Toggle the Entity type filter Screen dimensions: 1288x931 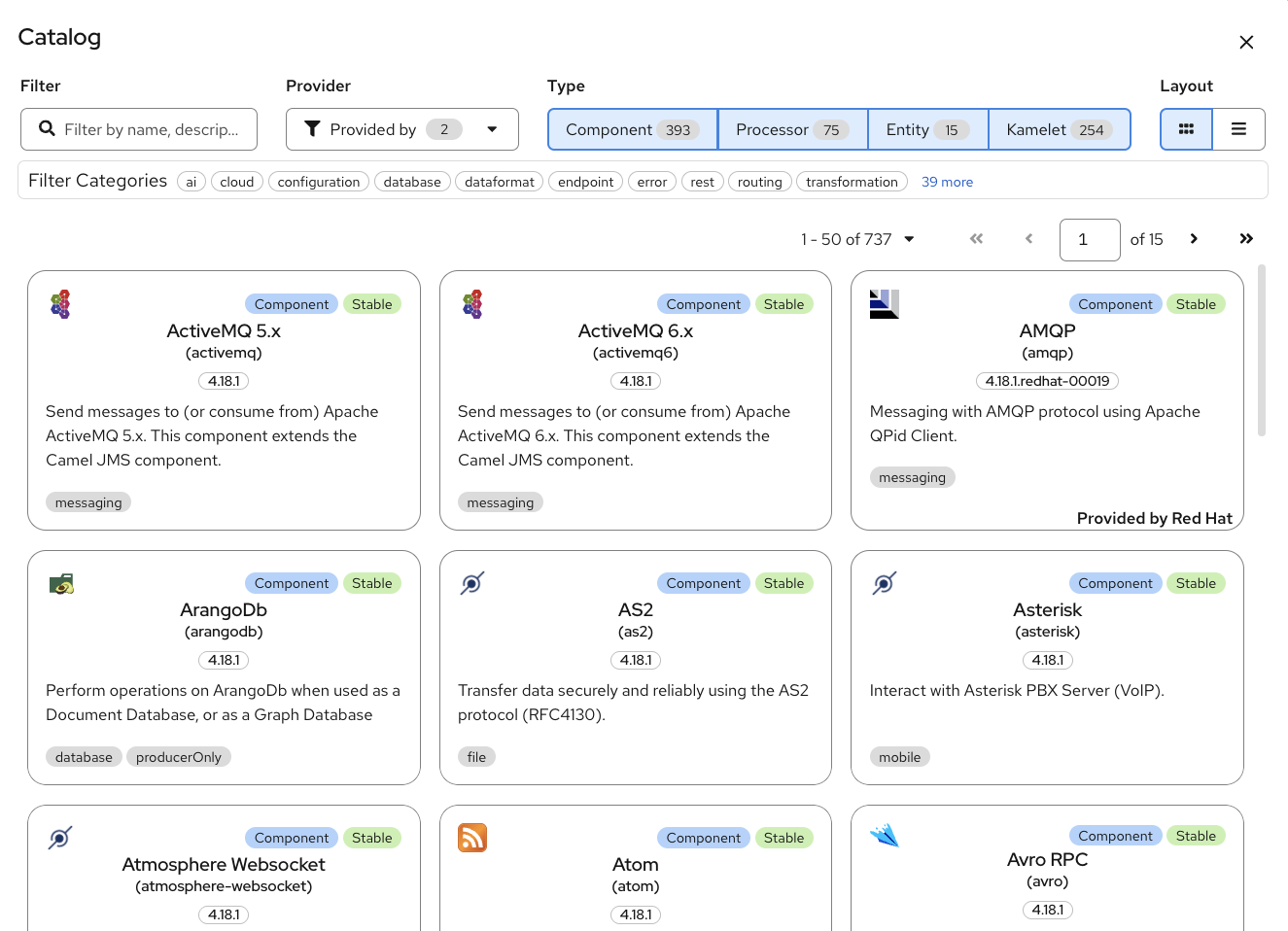tap(927, 129)
